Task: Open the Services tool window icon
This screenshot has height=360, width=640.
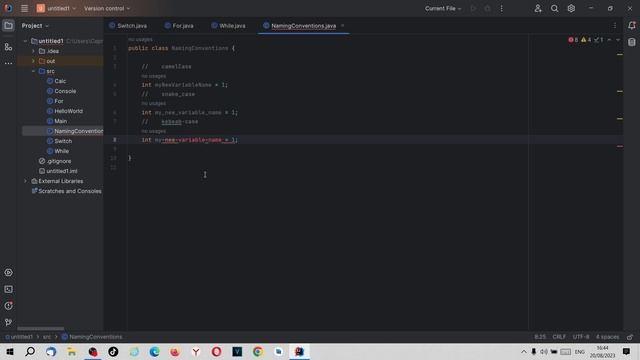Action: click(x=8, y=273)
